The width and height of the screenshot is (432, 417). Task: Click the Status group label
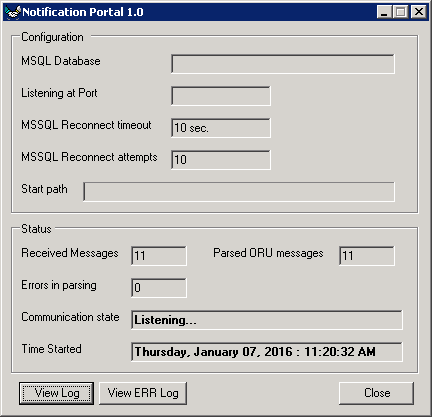[x=36, y=229]
